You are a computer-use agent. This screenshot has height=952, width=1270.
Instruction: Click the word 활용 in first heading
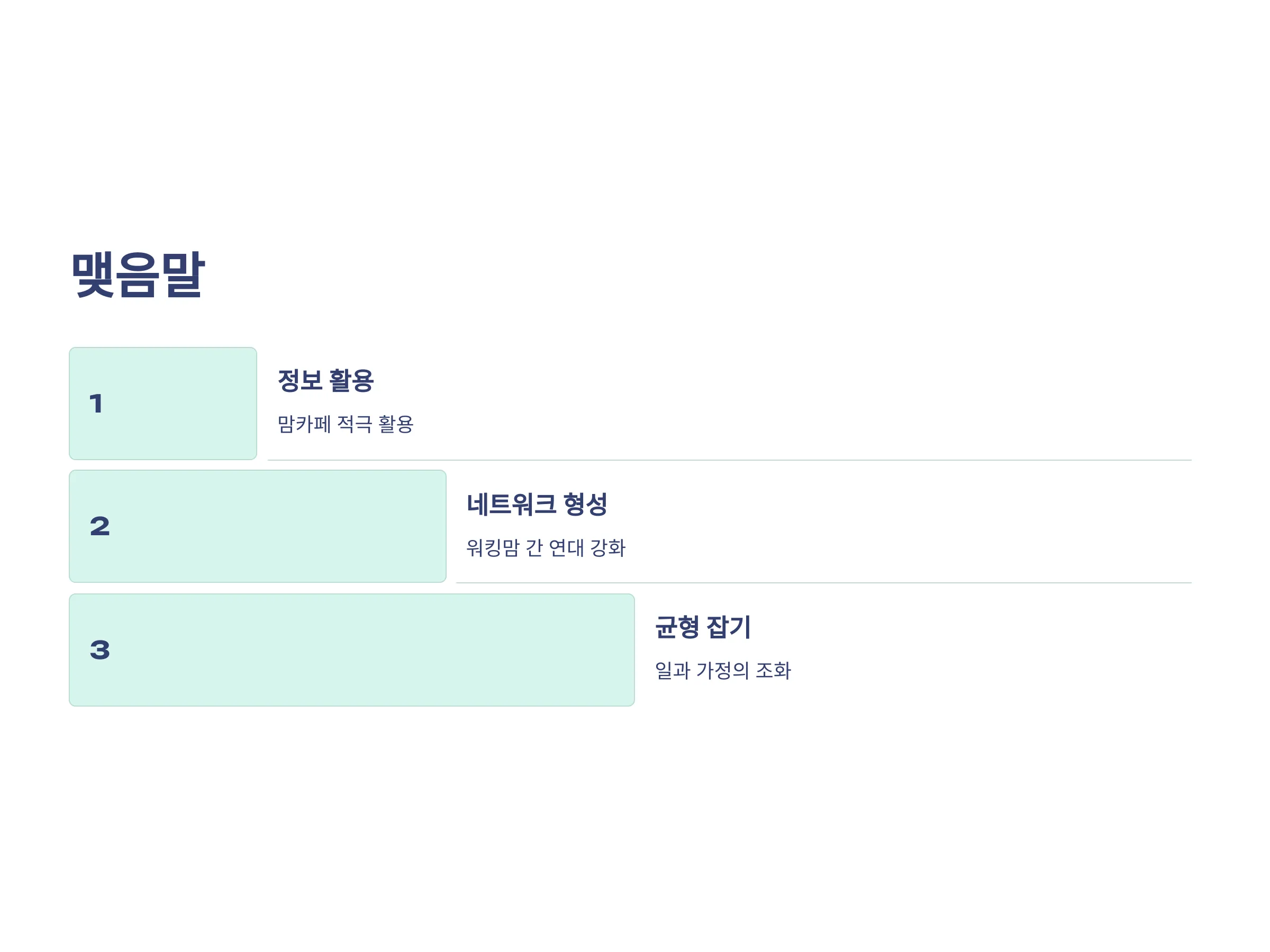[351, 380]
